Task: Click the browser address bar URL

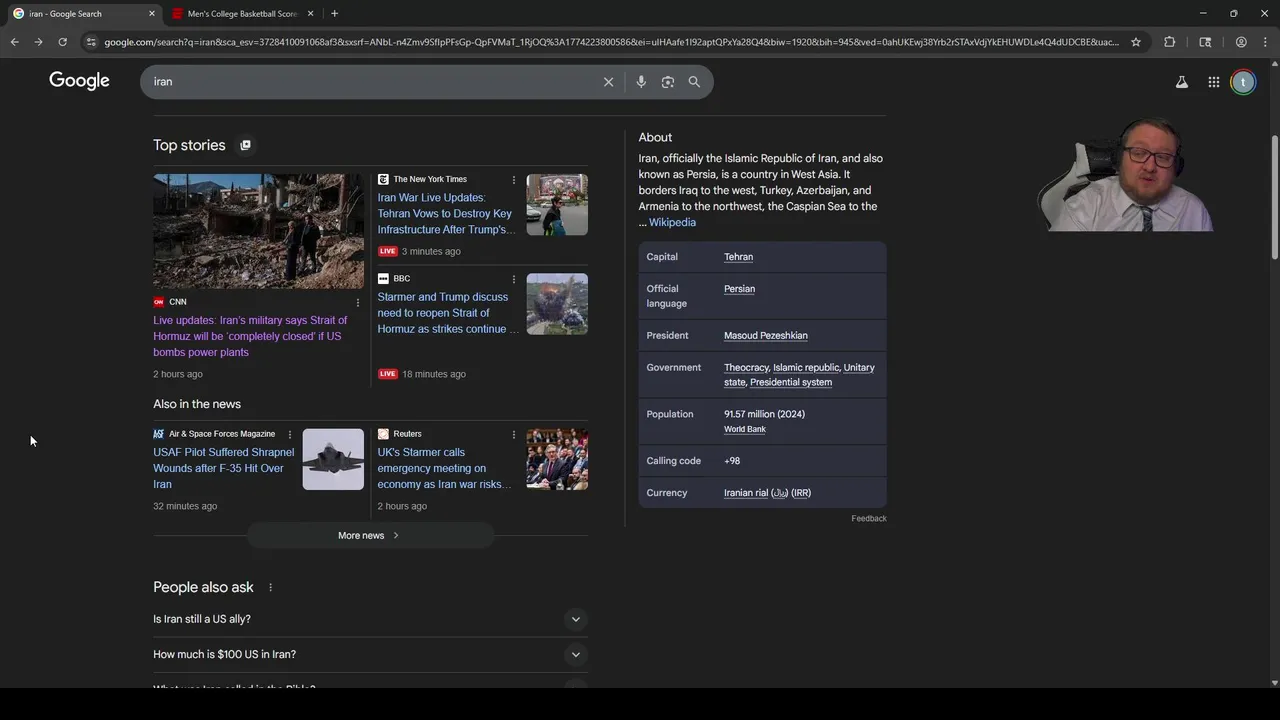Action: [x=611, y=42]
